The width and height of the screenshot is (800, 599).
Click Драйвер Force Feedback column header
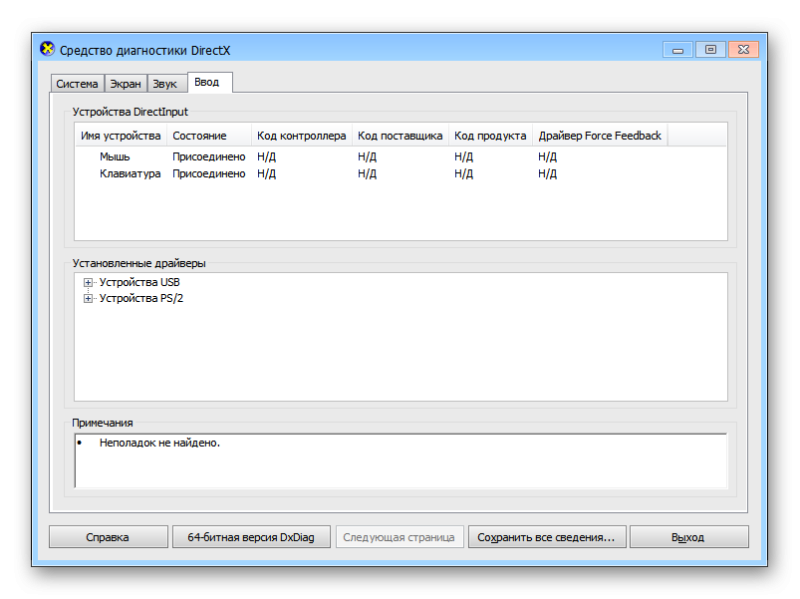coord(600,136)
